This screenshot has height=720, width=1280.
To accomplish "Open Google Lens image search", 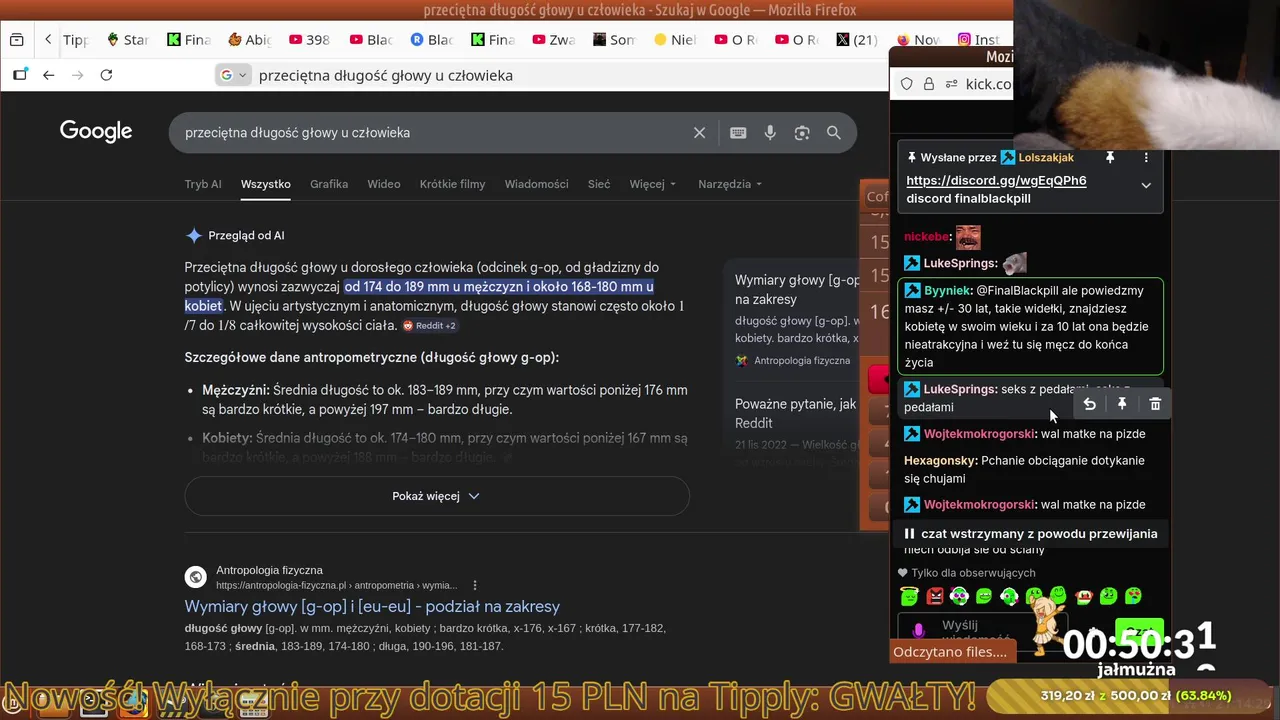I will tap(802, 133).
